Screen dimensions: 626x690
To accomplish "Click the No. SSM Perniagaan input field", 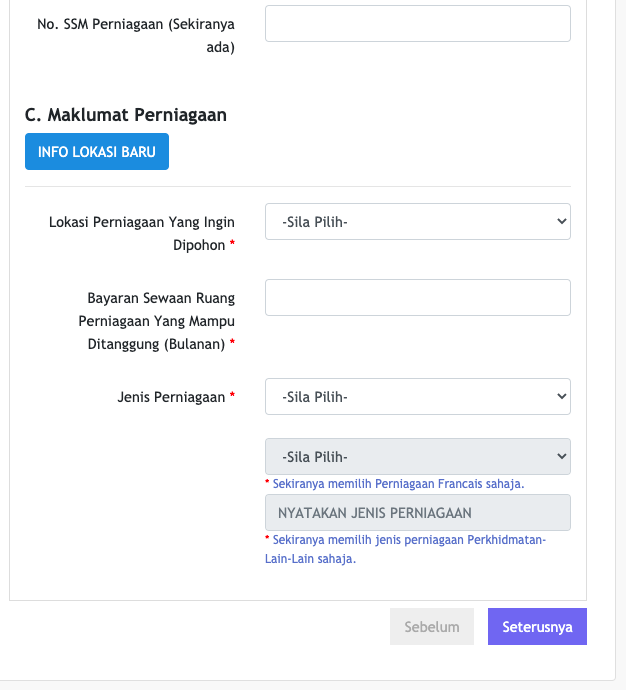I will [417, 24].
